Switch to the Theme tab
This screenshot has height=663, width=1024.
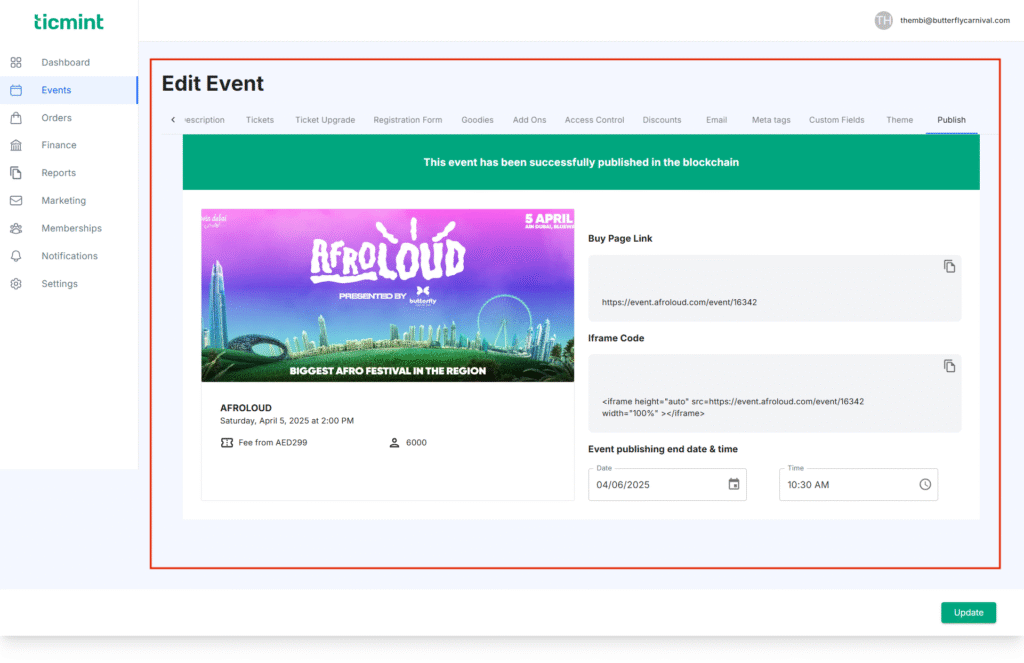tap(900, 120)
